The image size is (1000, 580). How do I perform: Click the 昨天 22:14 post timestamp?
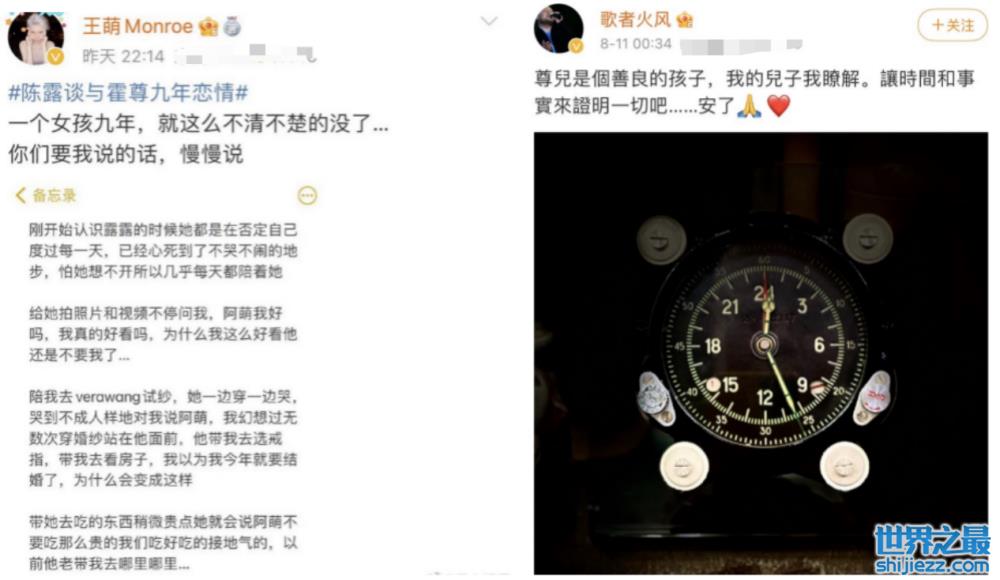coord(123,56)
